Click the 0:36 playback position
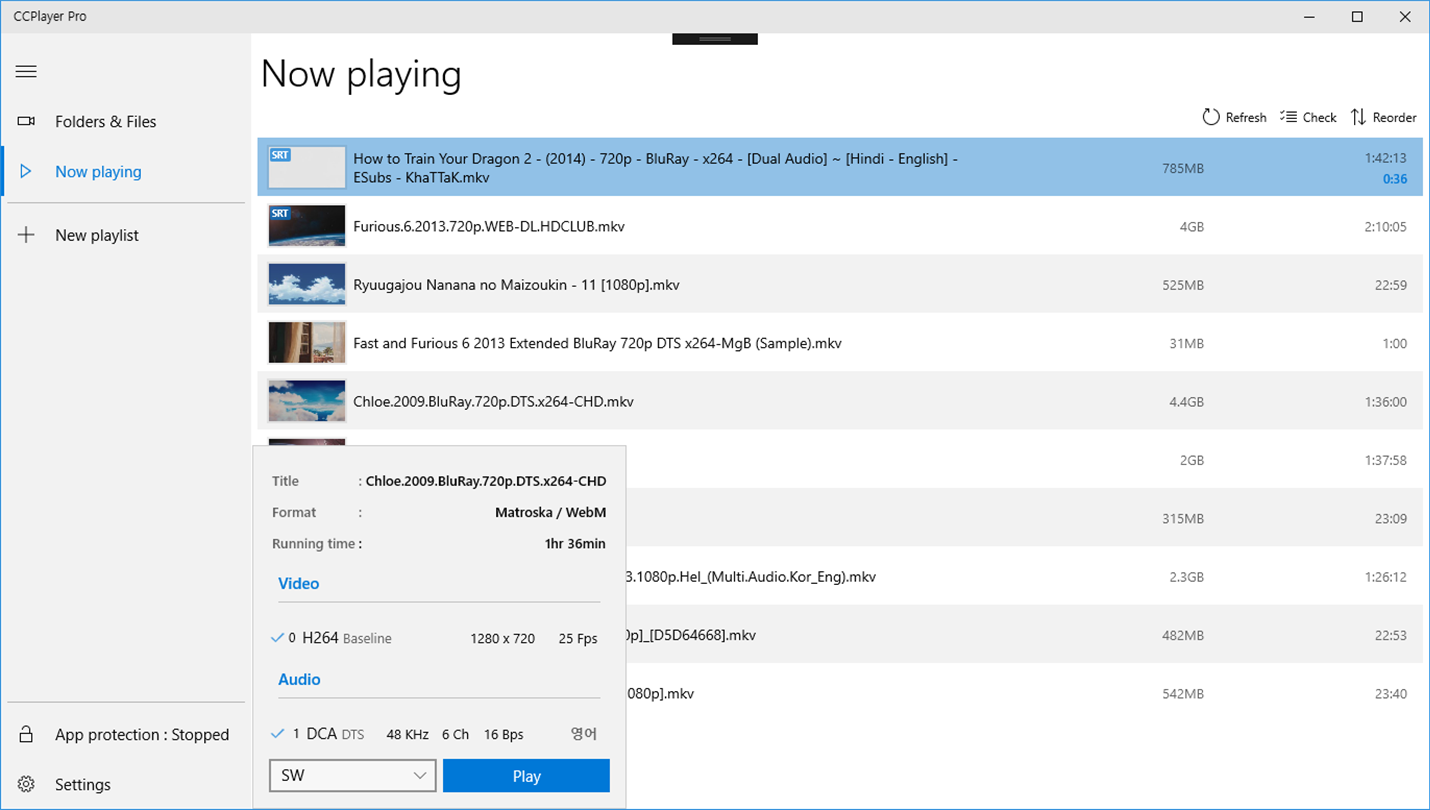 coord(1395,179)
